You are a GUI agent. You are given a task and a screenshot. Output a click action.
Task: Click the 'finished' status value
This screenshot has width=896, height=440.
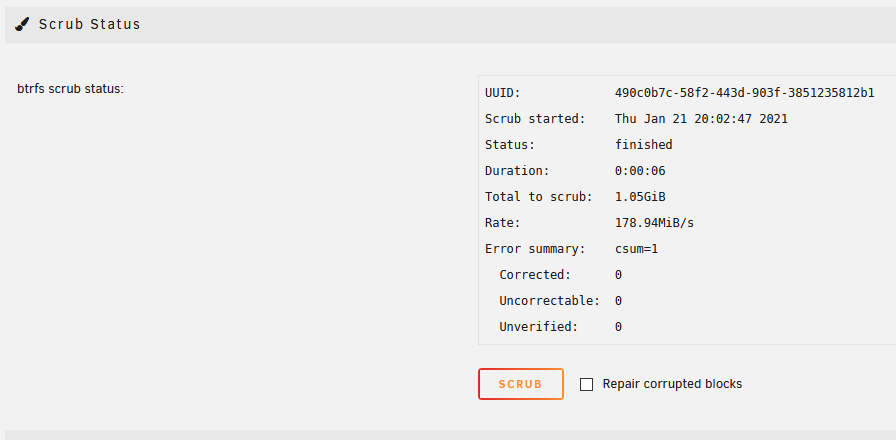(643, 145)
